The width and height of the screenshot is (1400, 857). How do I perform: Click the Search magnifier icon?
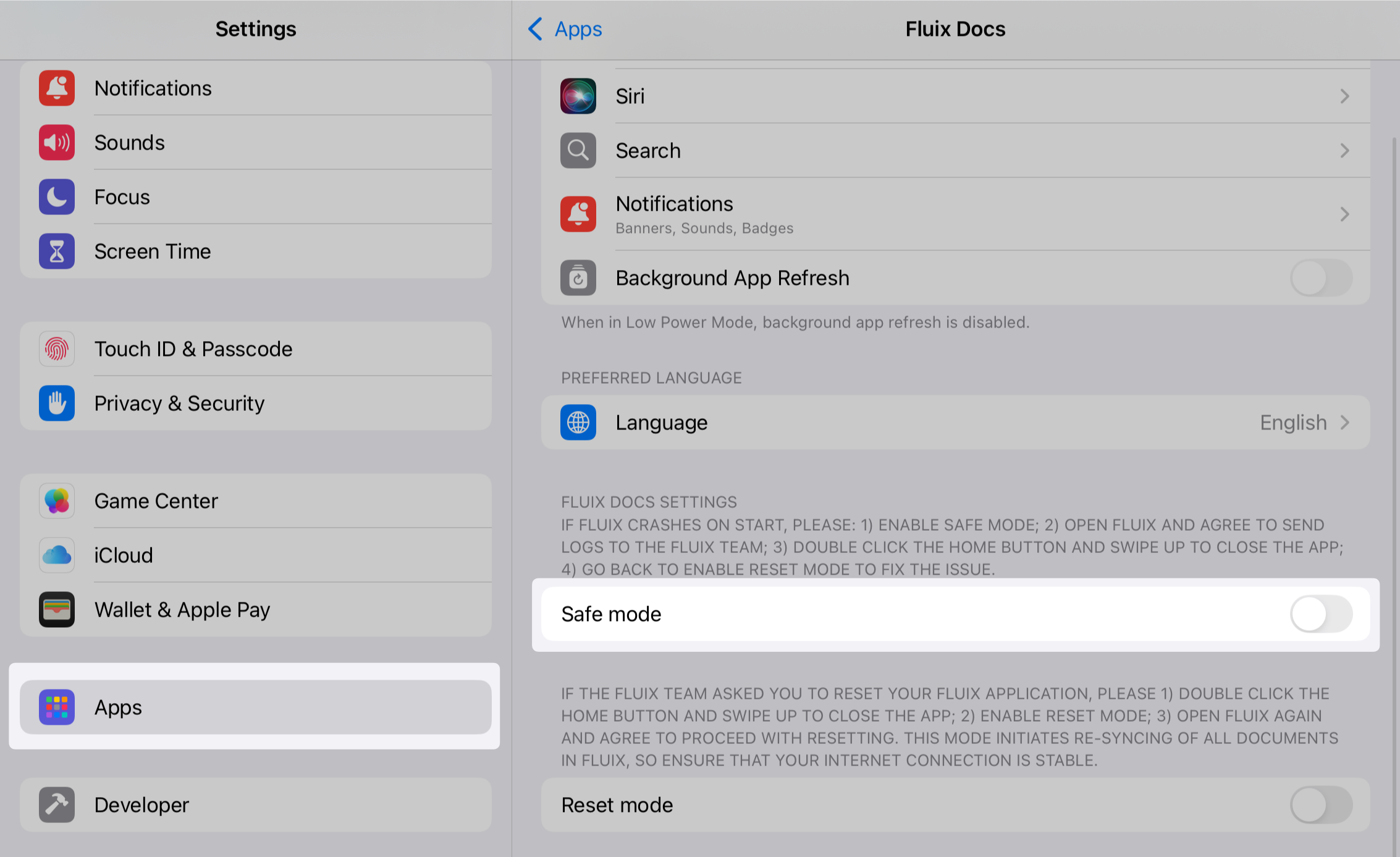(578, 151)
